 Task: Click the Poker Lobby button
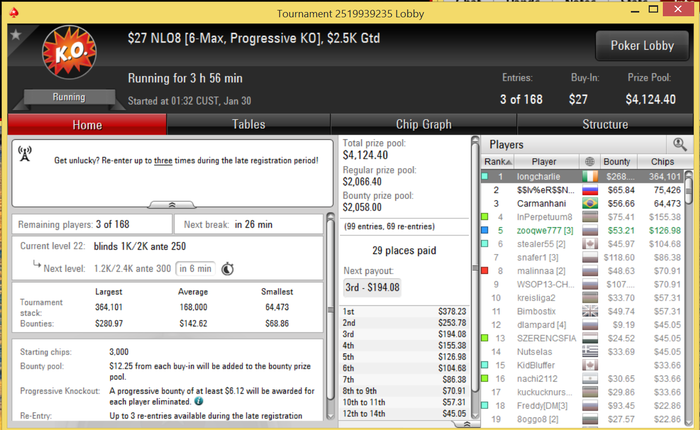(x=642, y=46)
